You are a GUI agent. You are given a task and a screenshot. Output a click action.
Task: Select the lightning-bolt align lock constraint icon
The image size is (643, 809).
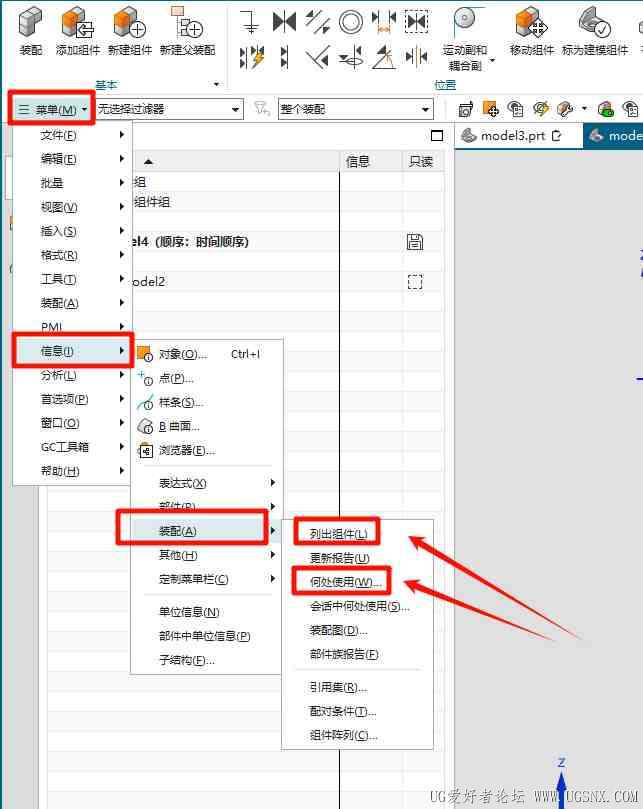(252, 57)
